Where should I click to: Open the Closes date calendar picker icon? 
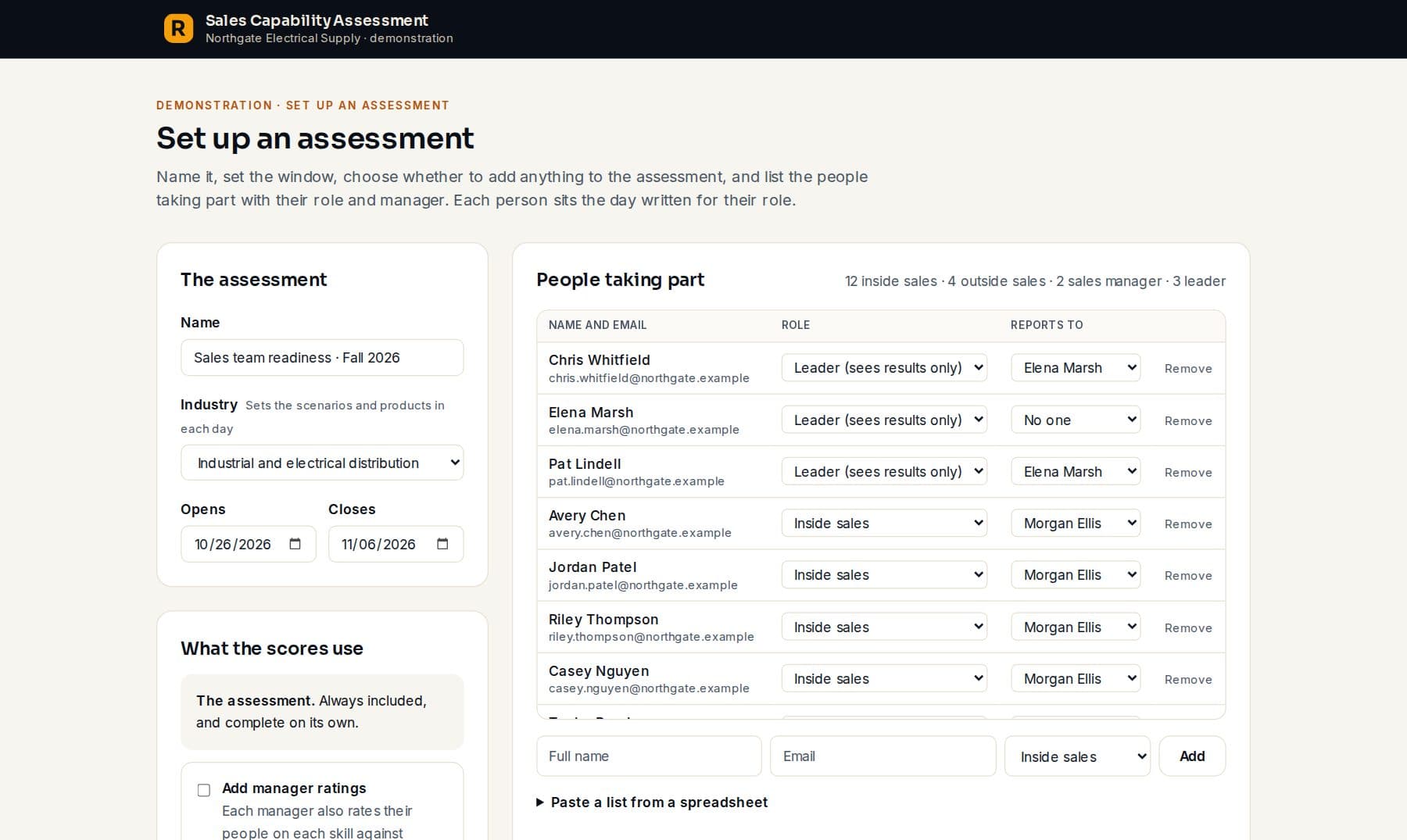pos(442,544)
